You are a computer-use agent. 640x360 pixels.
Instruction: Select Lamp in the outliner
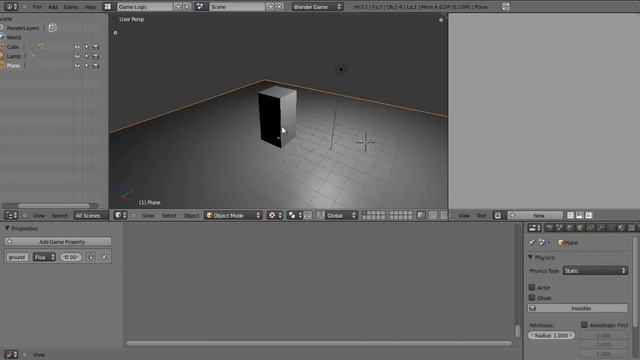click(13, 56)
